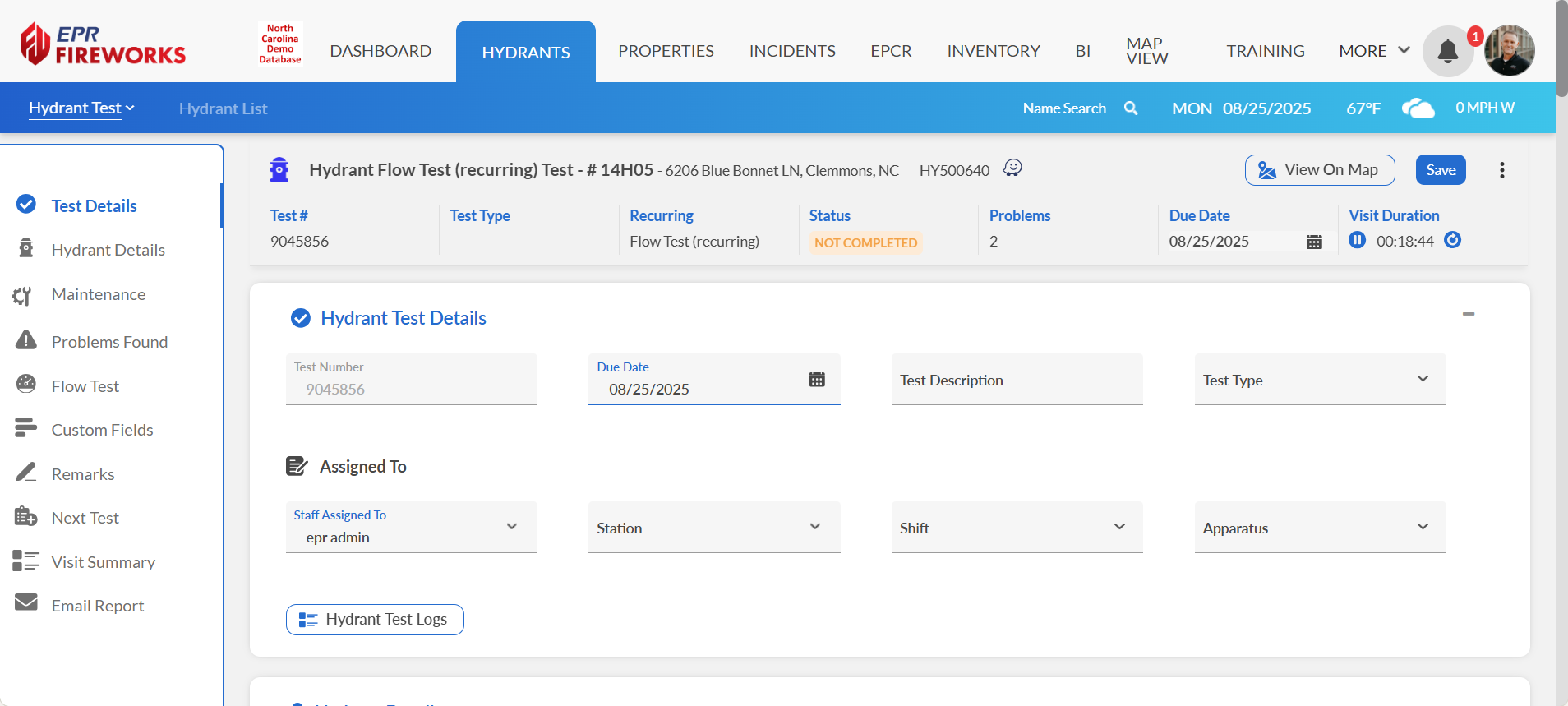Open Hydrant Test Logs
Image resolution: width=1568 pixels, height=706 pixels.
[375, 620]
